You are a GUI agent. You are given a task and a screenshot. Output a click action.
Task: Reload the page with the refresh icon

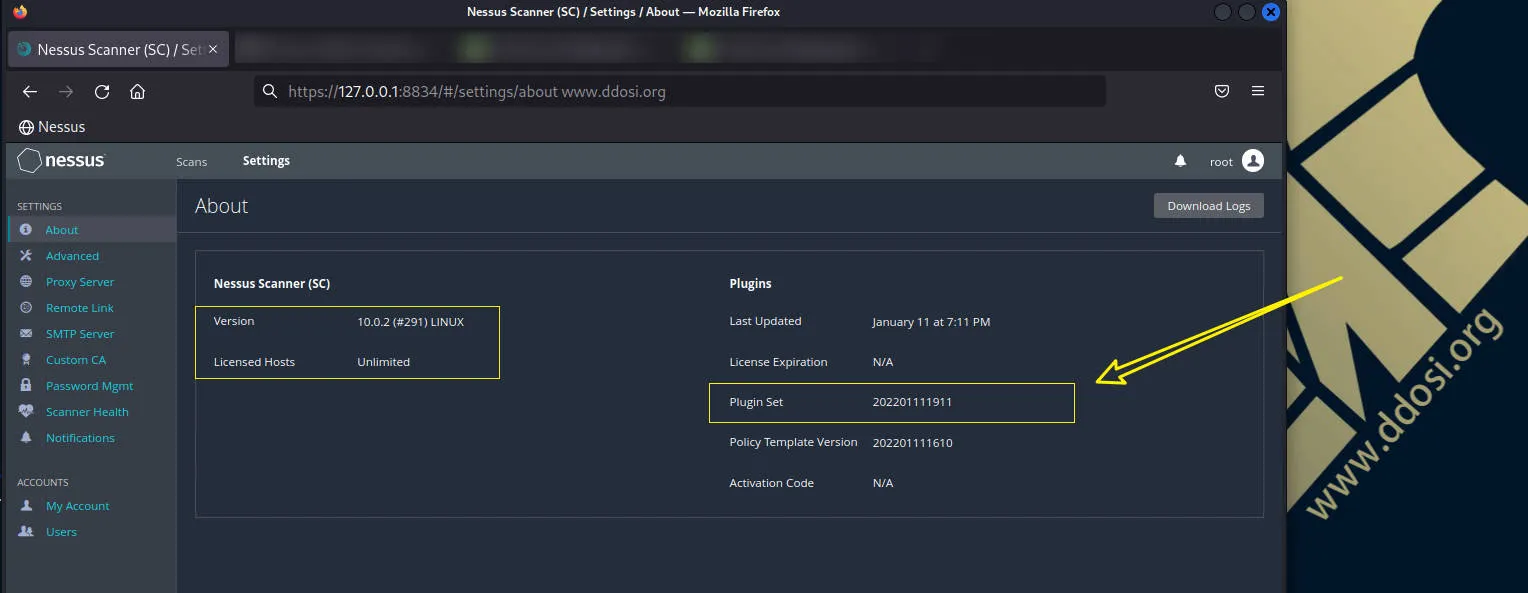click(x=101, y=91)
